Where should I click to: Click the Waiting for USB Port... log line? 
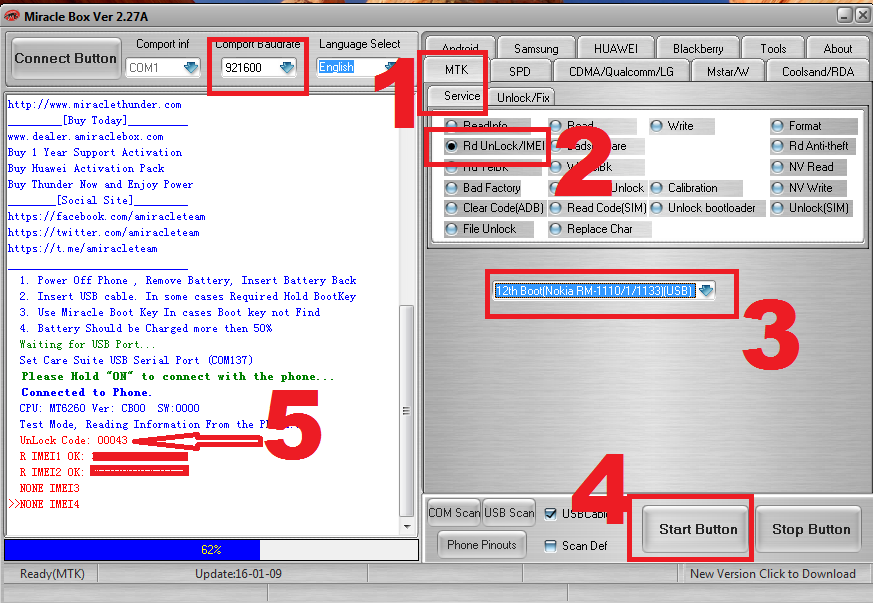[x=87, y=345]
